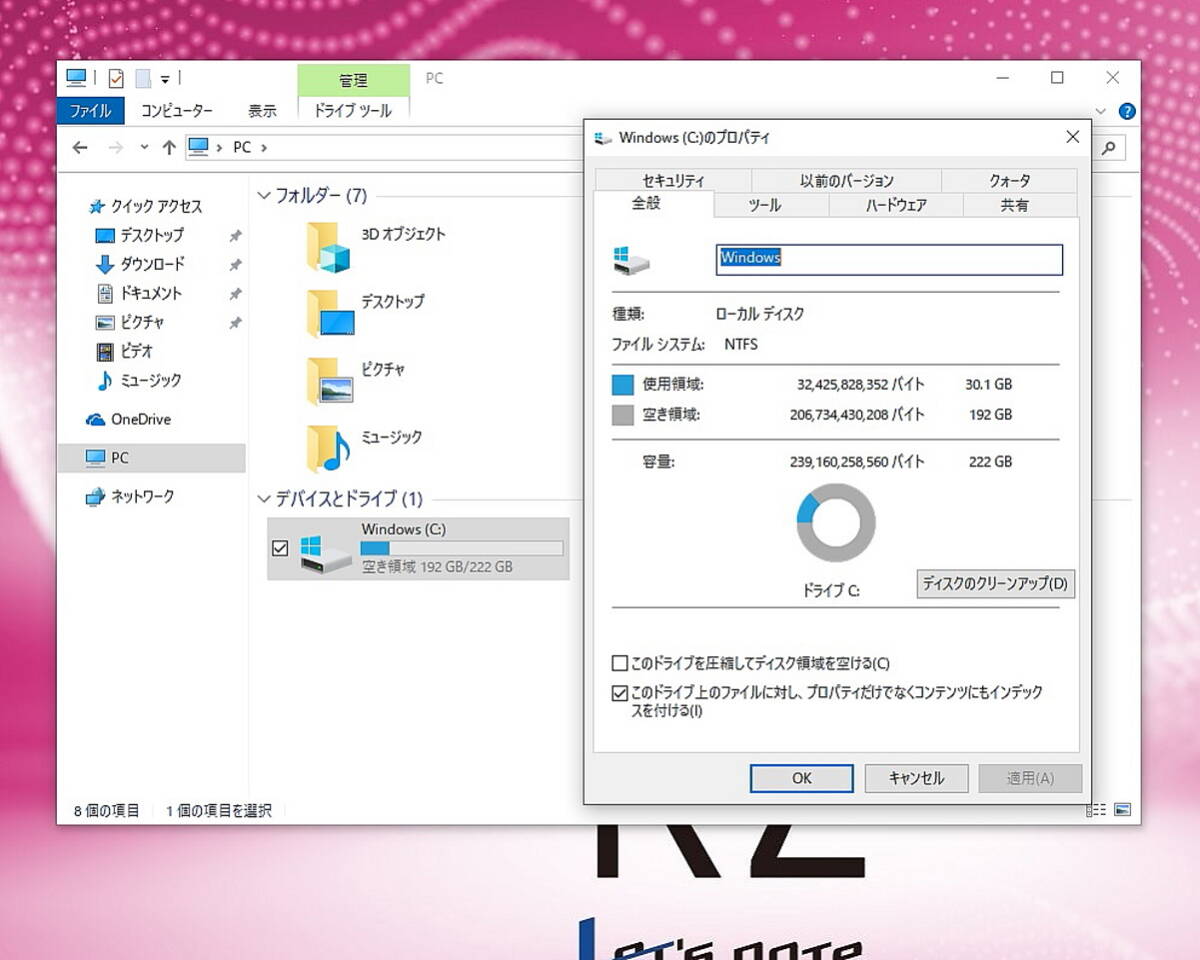Click the pin icon next to ドキュメント
This screenshot has height=960, width=1200.
tap(235, 294)
